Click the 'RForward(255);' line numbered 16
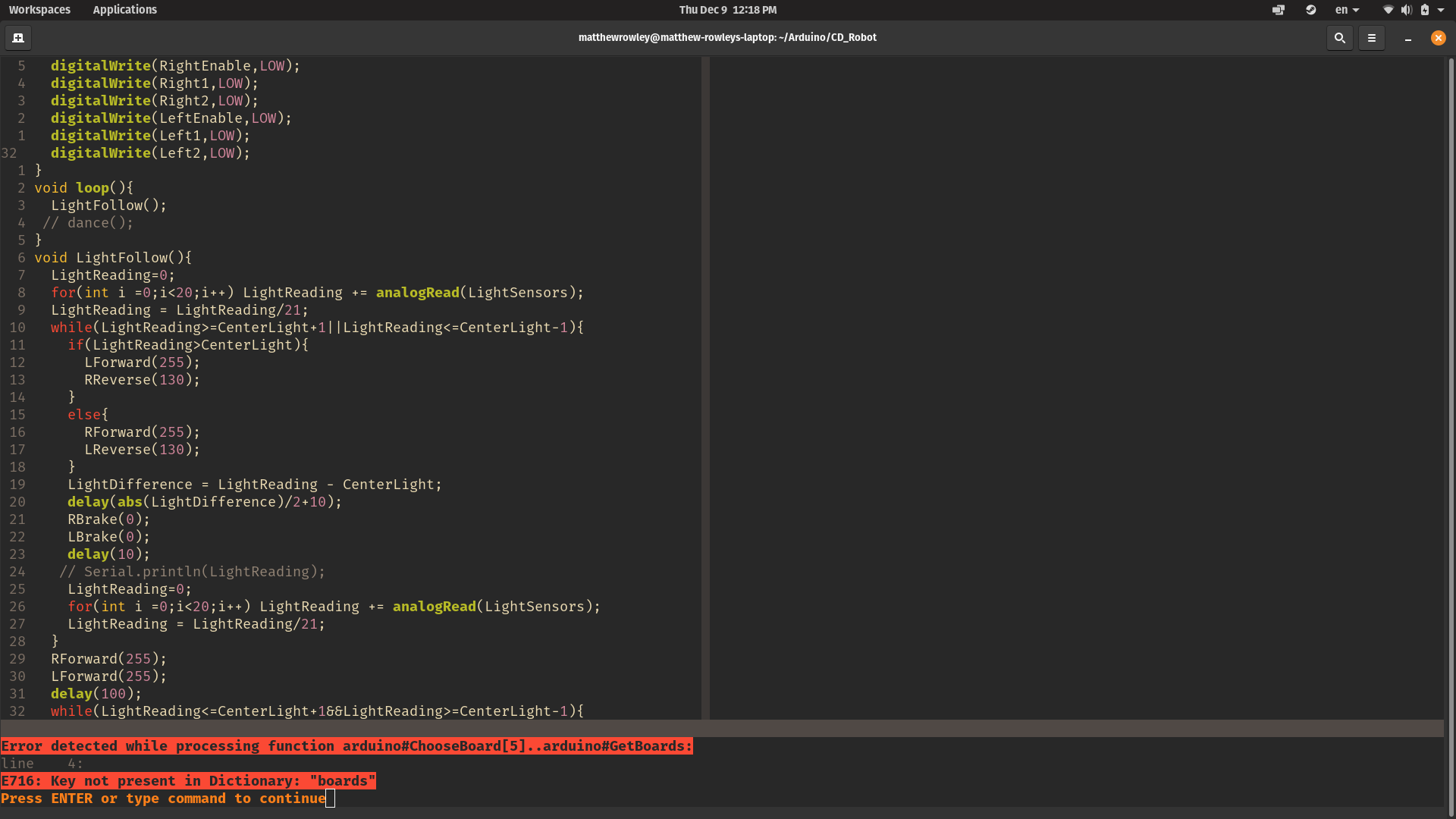 (142, 432)
